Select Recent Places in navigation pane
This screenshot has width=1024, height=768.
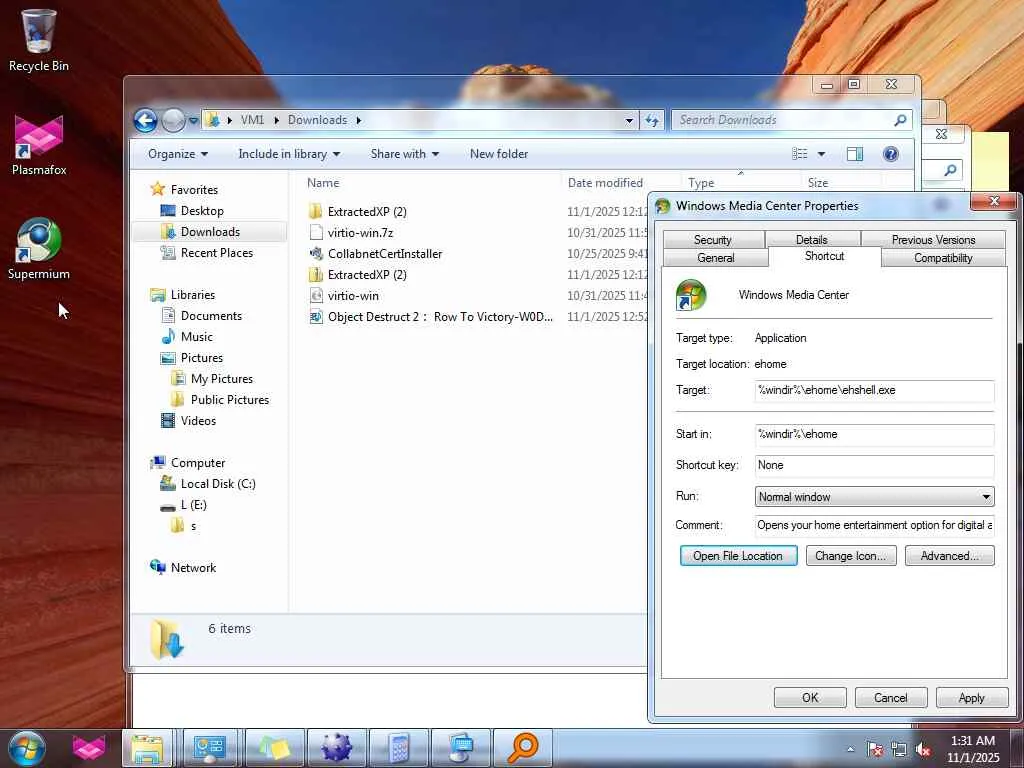pyautogui.click(x=216, y=253)
